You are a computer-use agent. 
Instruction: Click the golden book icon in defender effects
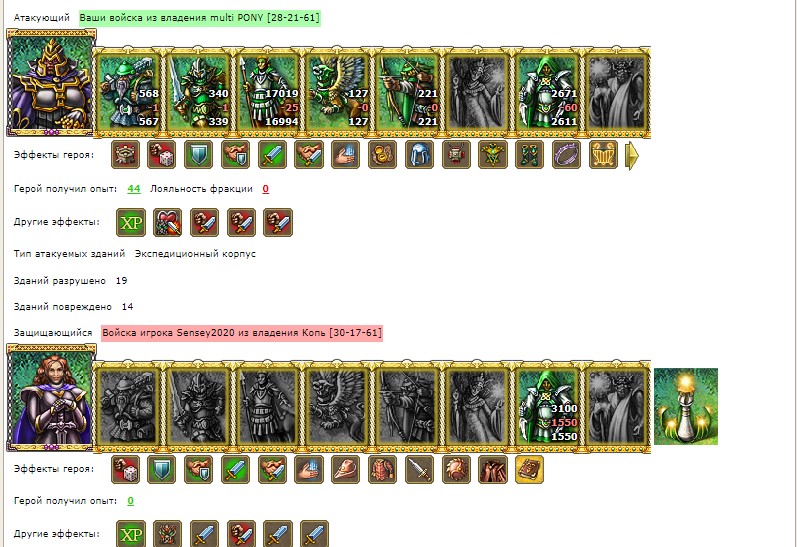tap(529, 469)
